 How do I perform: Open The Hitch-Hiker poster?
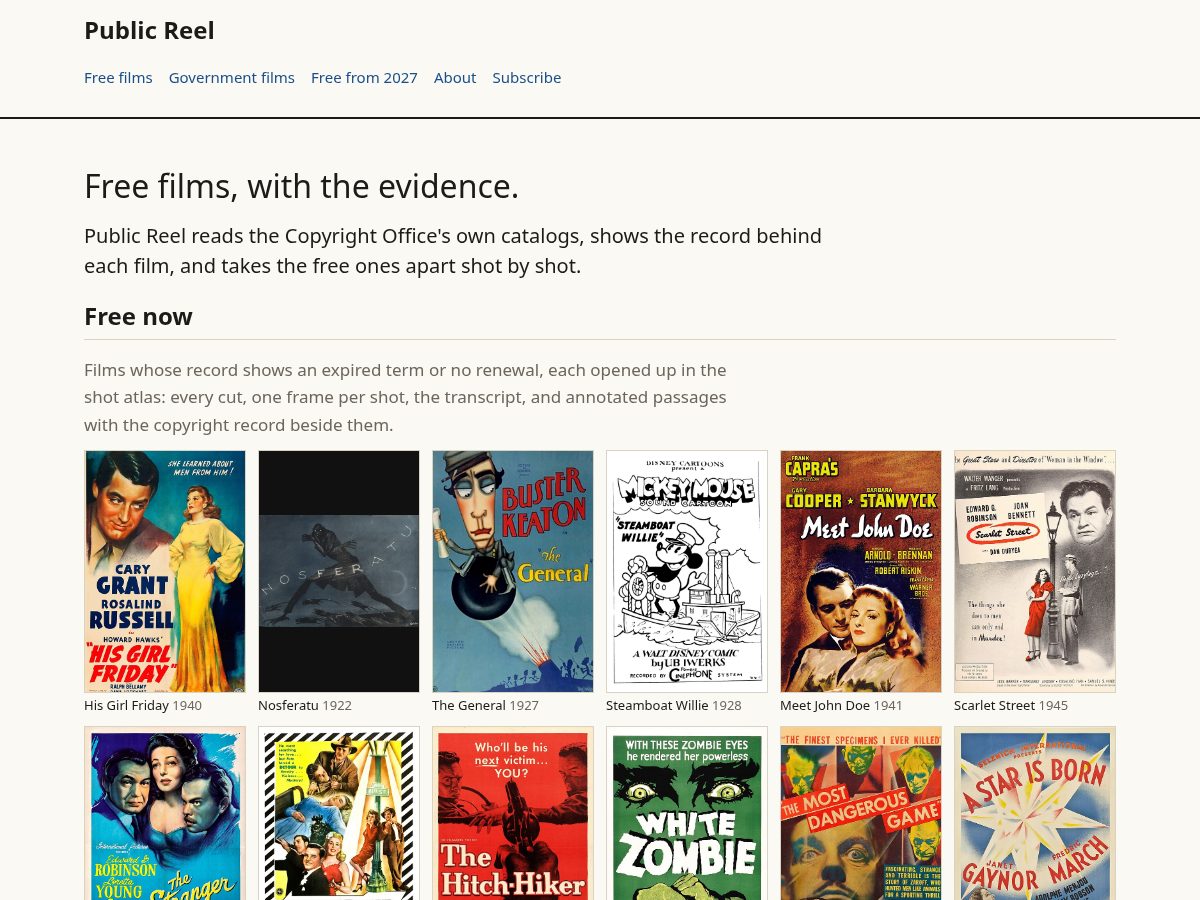pyautogui.click(x=513, y=813)
